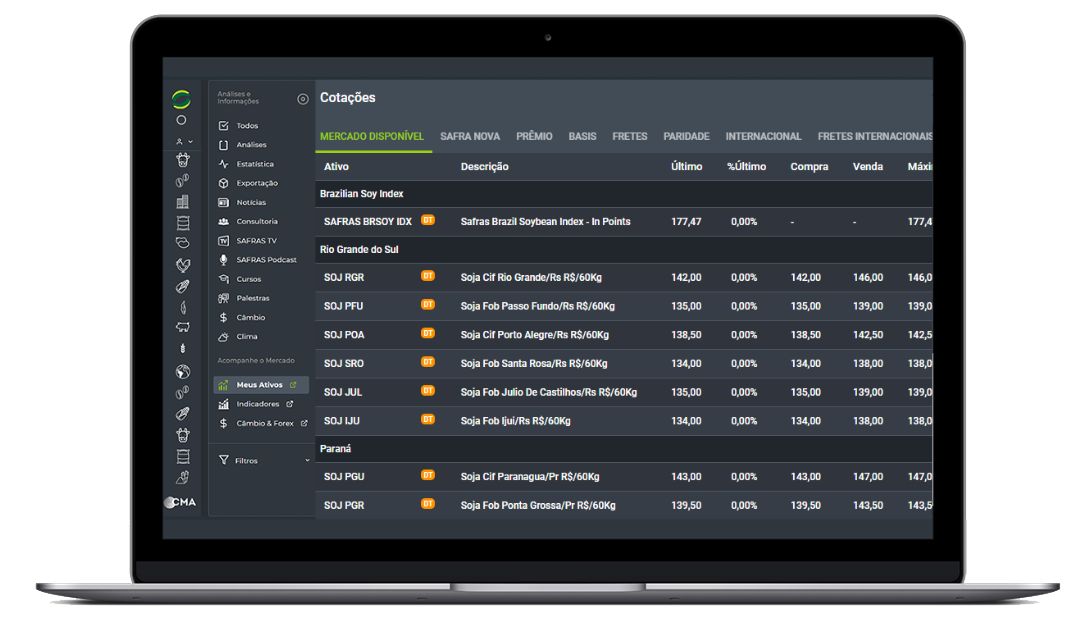Toggle the DT badge on SAFRAS BRSOY IDX

click(427, 220)
